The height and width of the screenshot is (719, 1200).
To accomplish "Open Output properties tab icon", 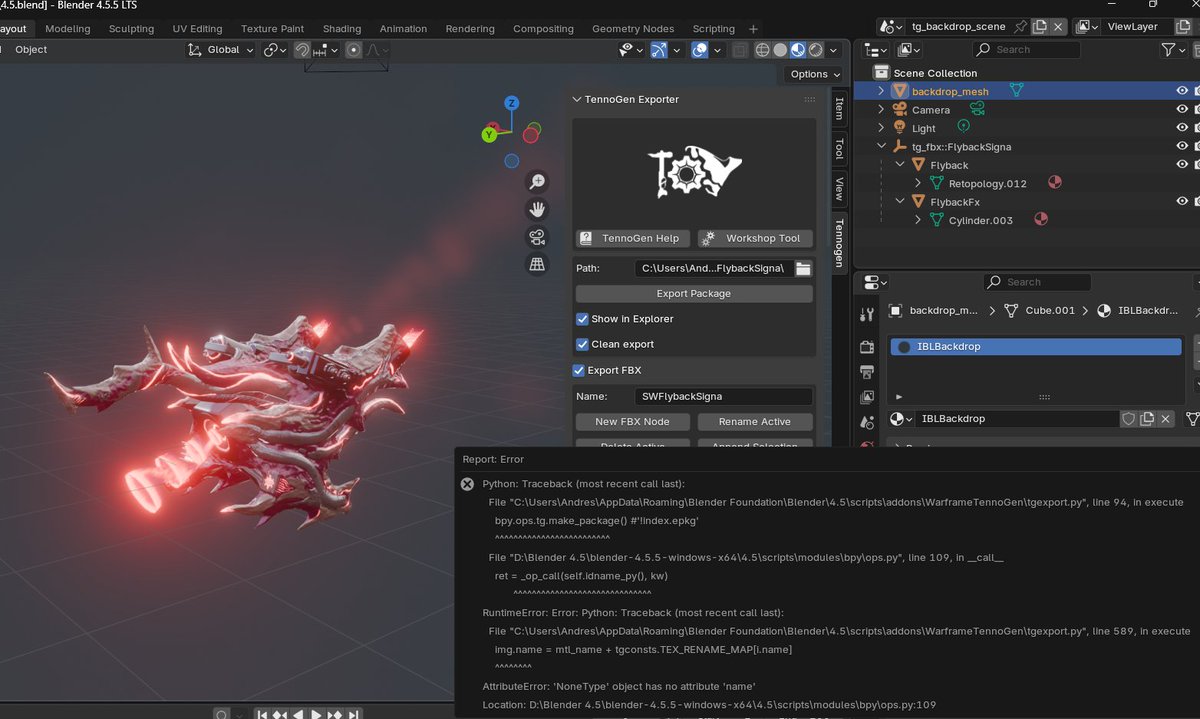I will coord(867,372).
